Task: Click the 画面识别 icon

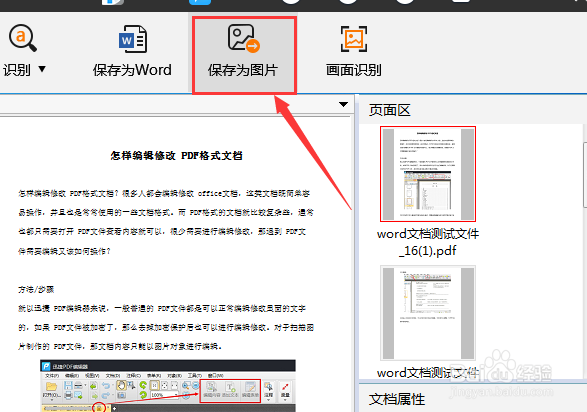Action: click(354, 39)
